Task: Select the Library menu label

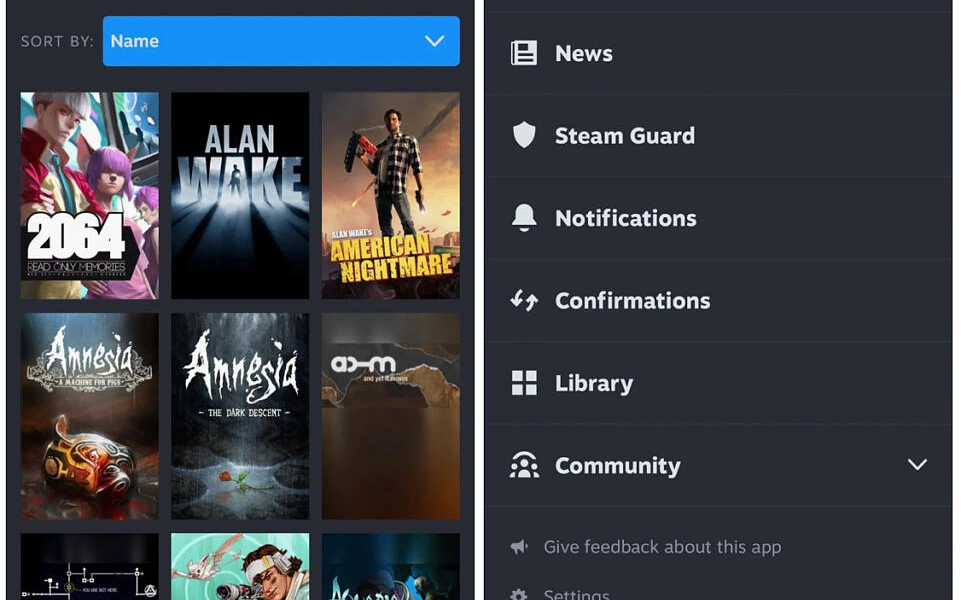Action: pos(594,384)
